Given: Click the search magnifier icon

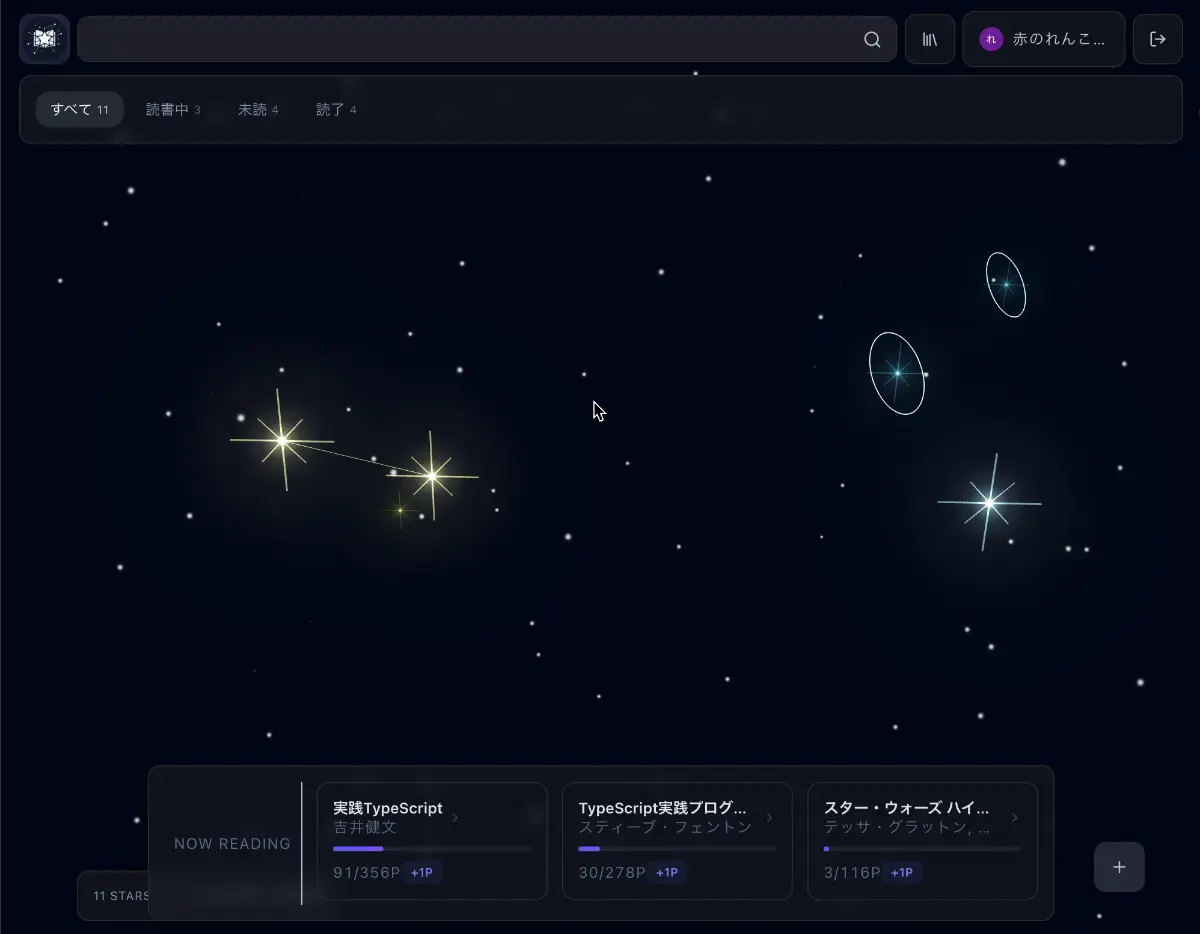Looking at the screenshot, I should pos(872,39).
